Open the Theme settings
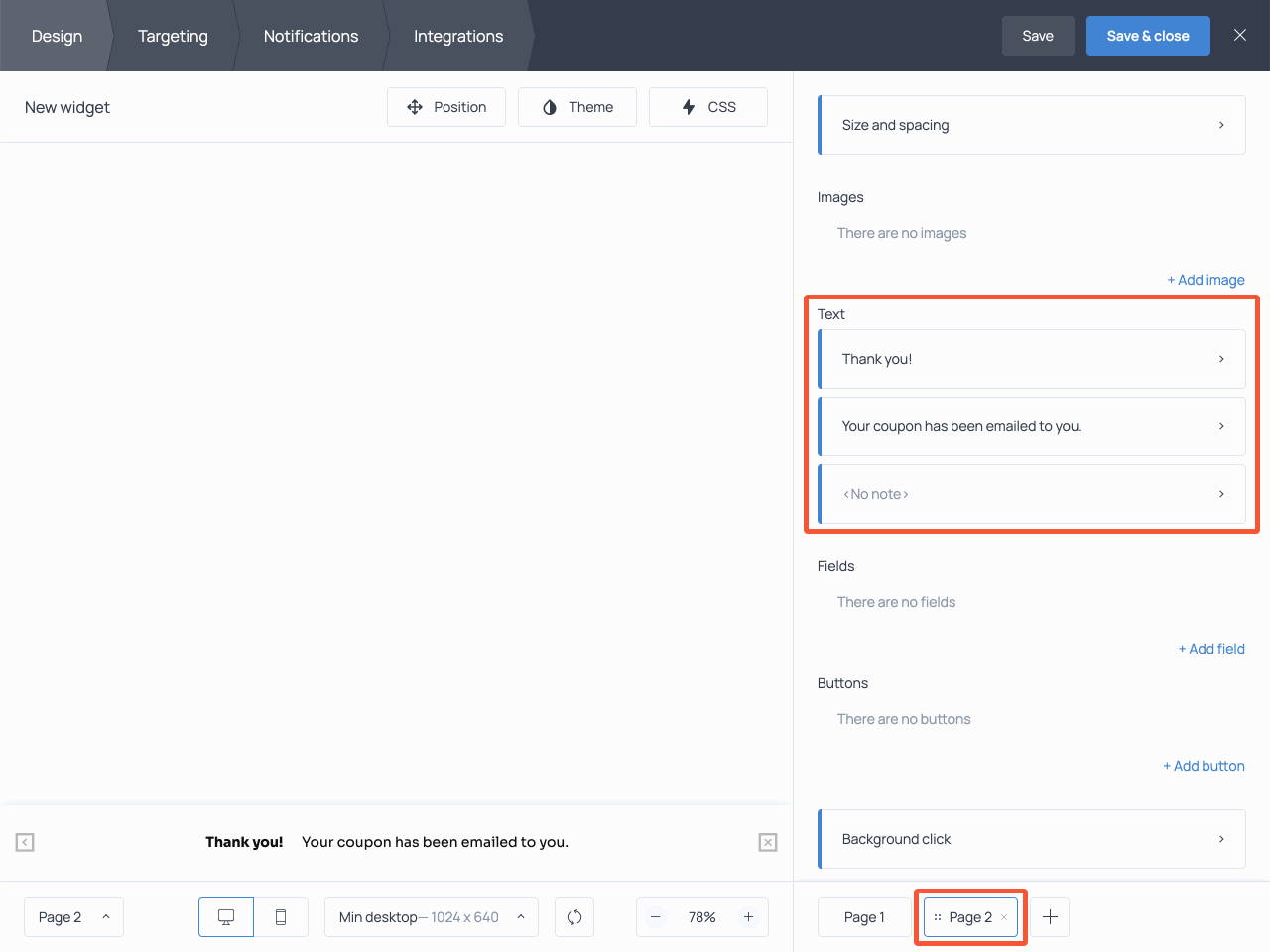1270x952 pixels. tap(577, 106)
